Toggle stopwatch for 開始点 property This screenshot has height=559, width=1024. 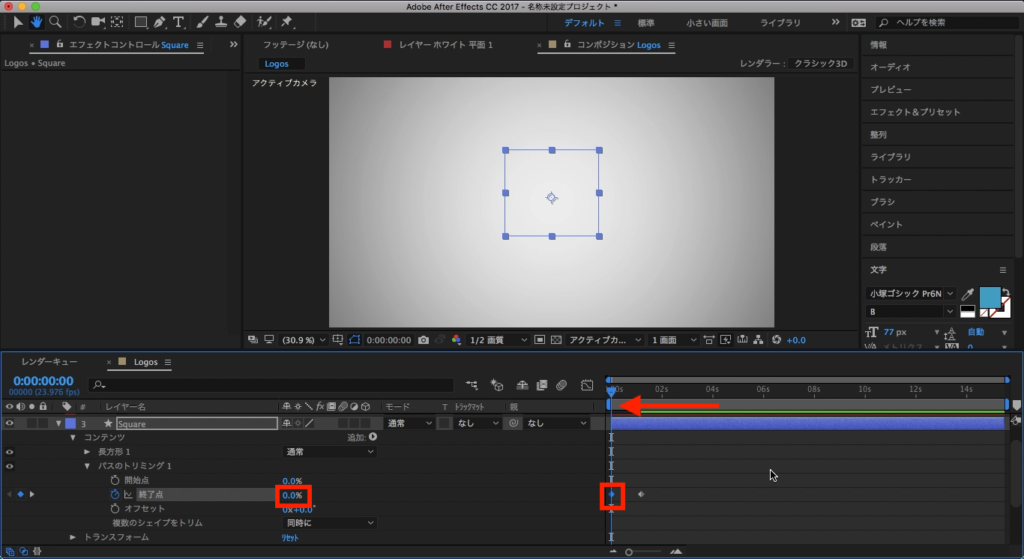115,481
